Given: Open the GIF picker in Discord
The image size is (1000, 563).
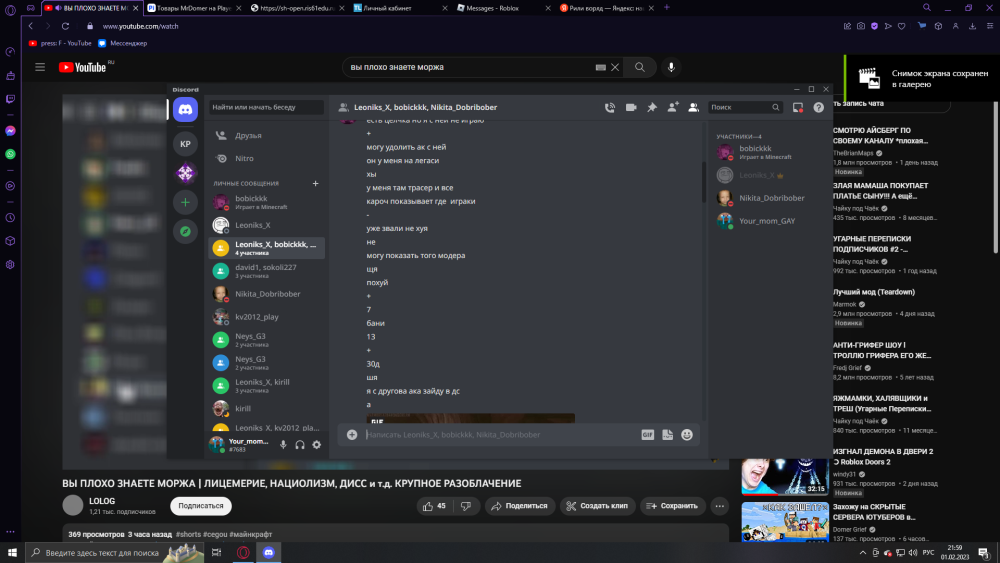Looking at the screenshot, I should coord(647,435).
